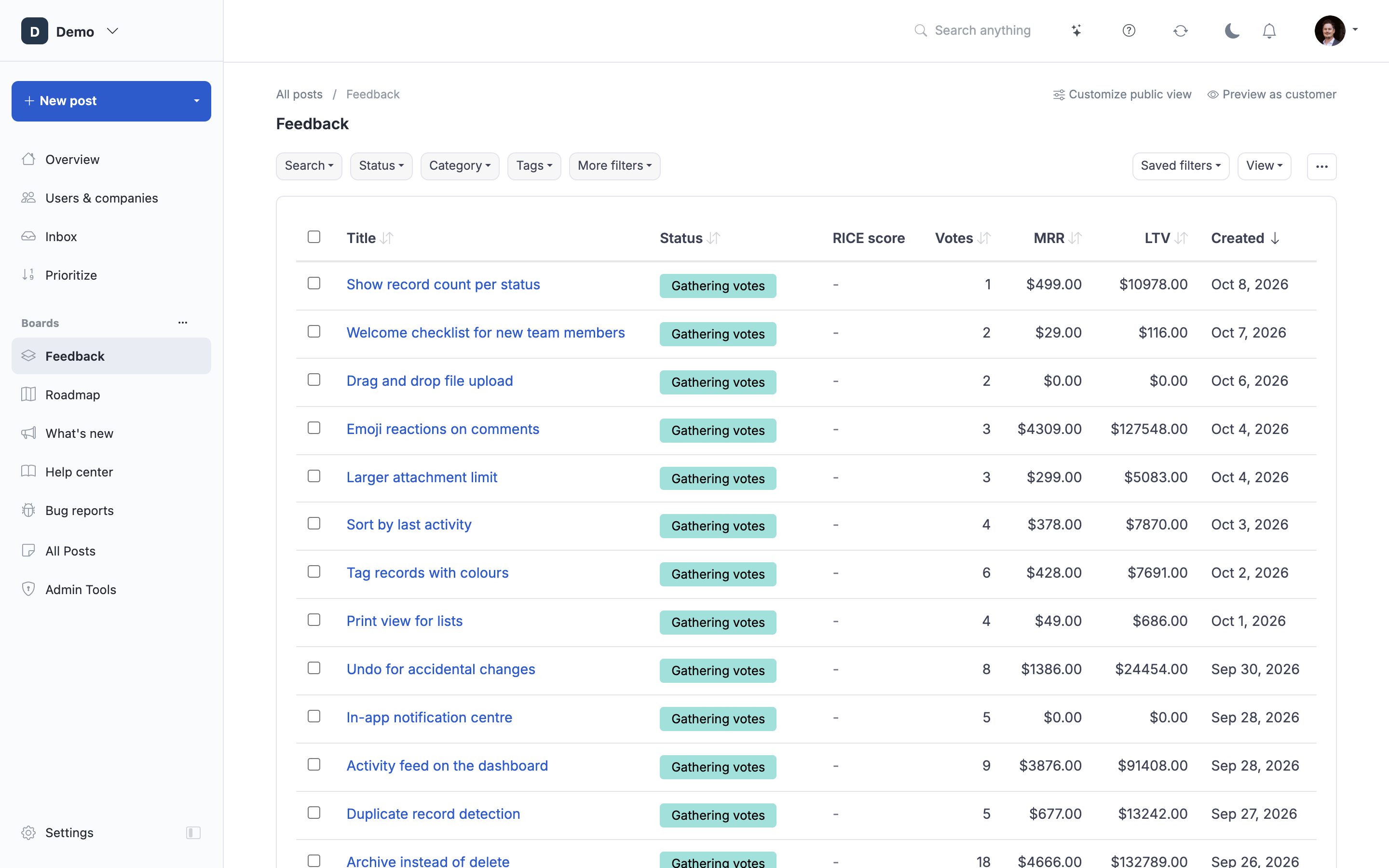1389x868 pixels.
Task: Click Preview as customer link
Action: (x=1271, y=94)
